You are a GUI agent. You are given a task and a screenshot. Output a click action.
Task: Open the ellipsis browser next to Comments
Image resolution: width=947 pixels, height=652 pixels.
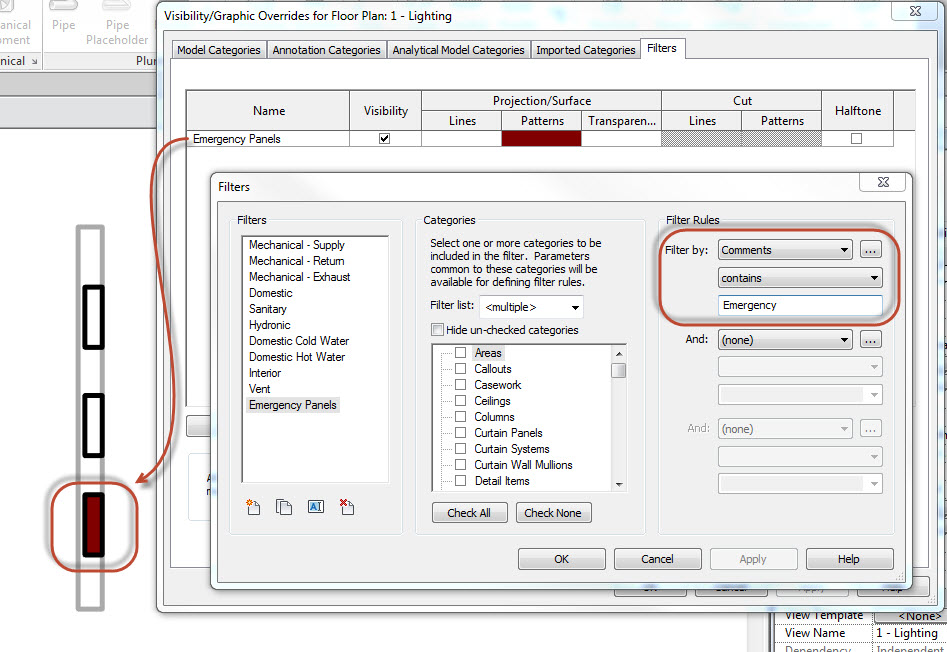(870, 250)
